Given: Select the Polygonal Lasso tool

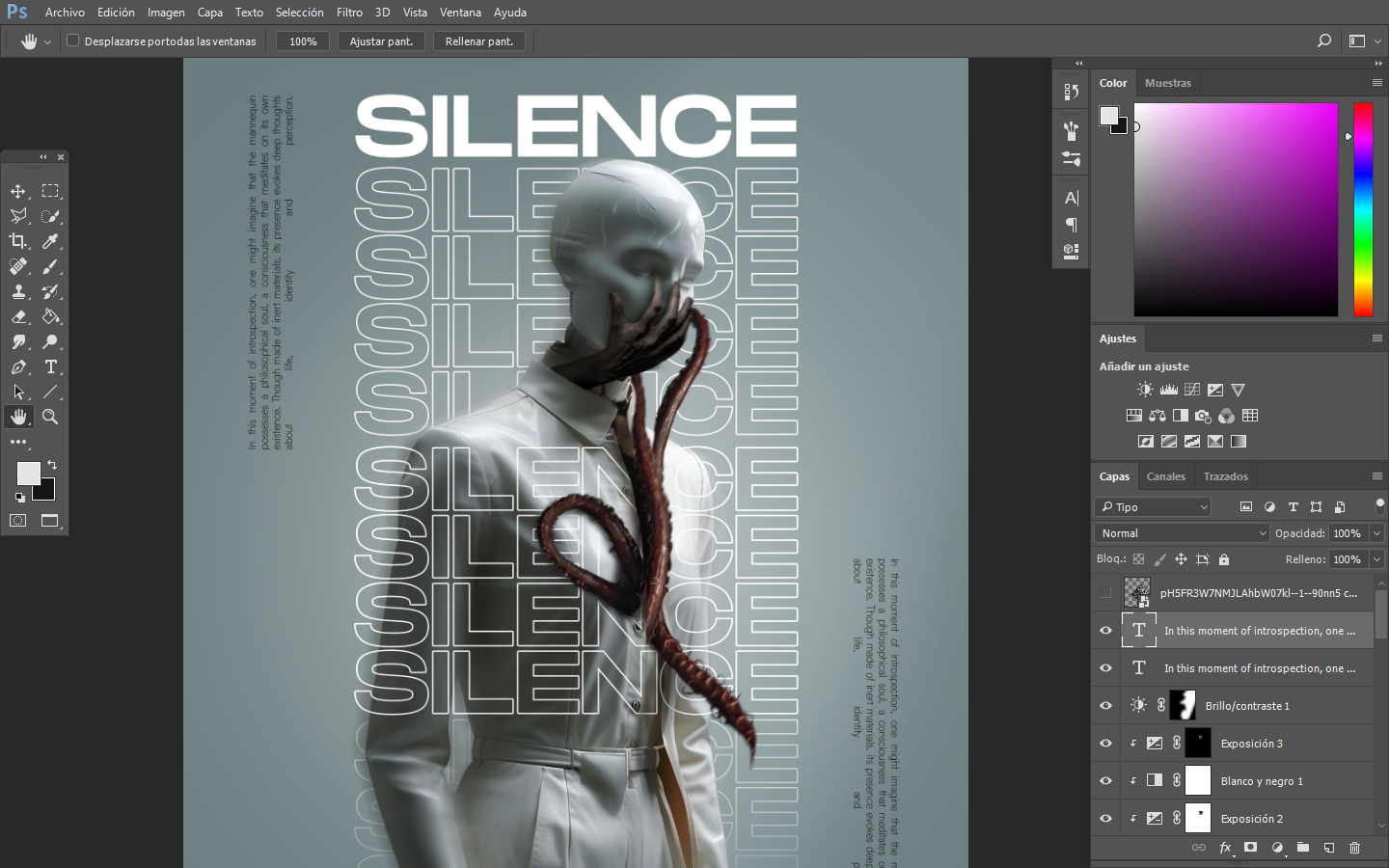Looking at the screenshot, I should (x=18, y=216).
